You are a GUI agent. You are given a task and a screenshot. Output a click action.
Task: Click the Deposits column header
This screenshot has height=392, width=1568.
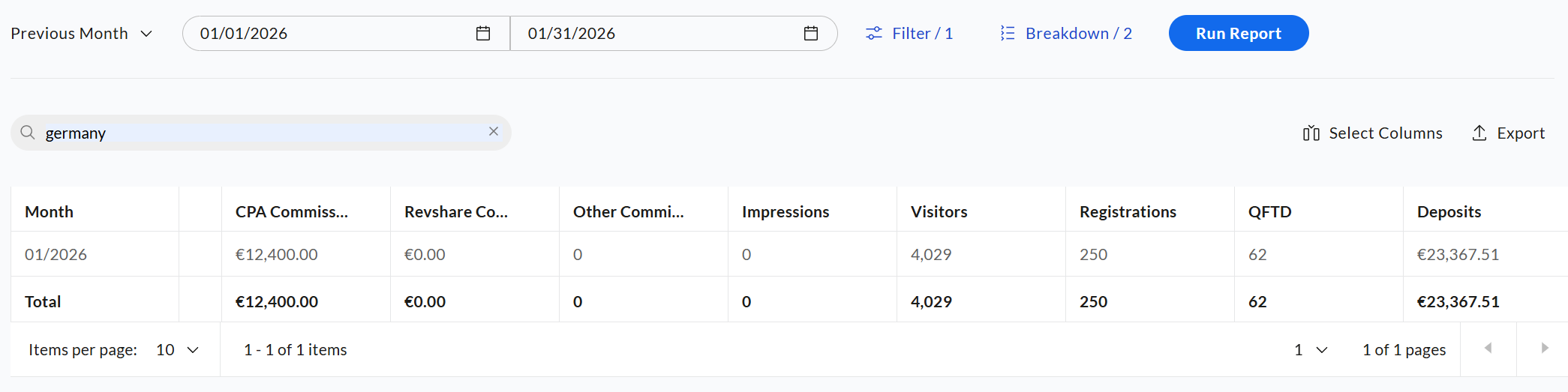(1449, 212)
